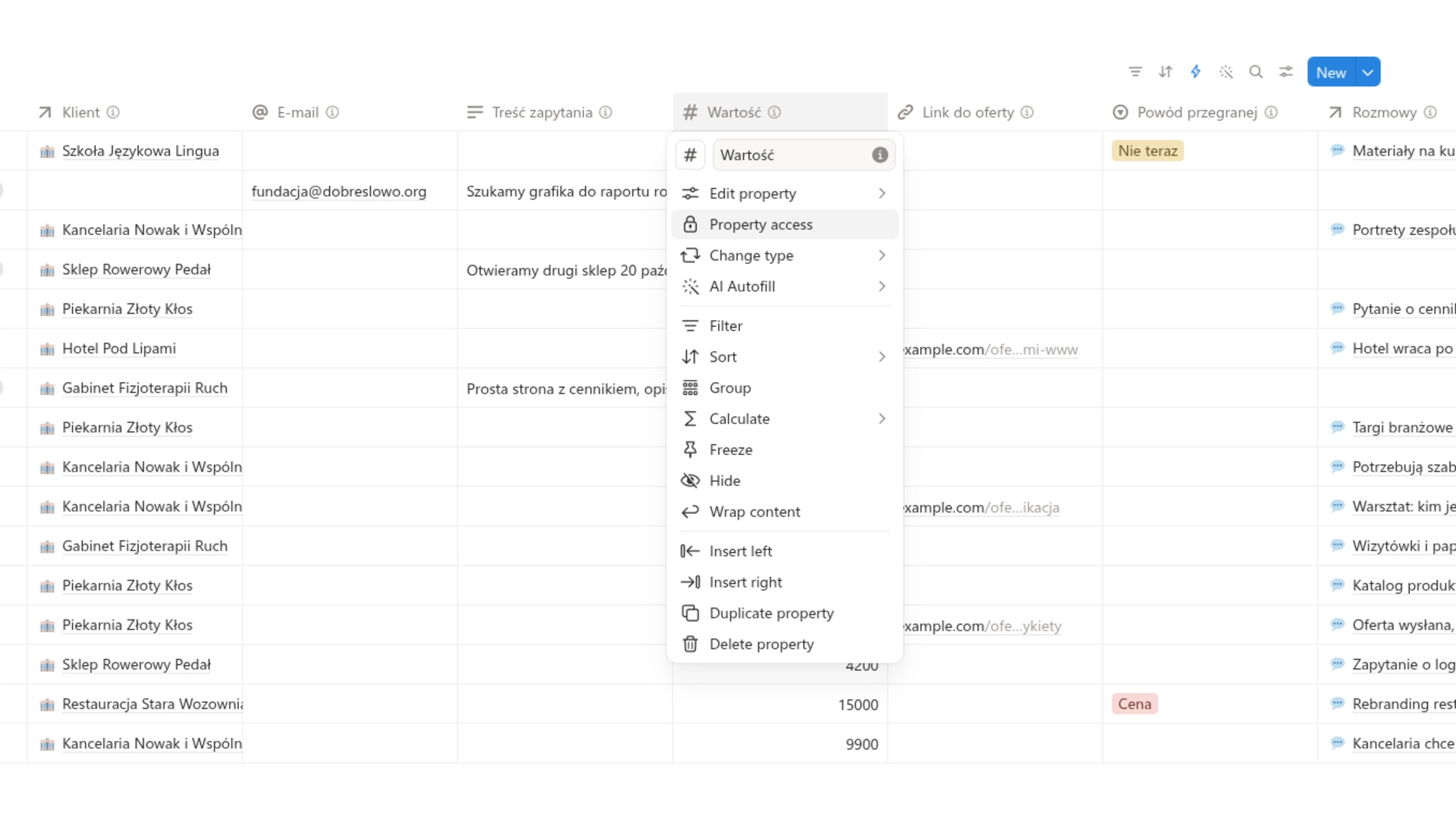The width and height of the screenshot is (1456, 819).
Task: Choose Insert left in the menu
Action: click(785, 551)
